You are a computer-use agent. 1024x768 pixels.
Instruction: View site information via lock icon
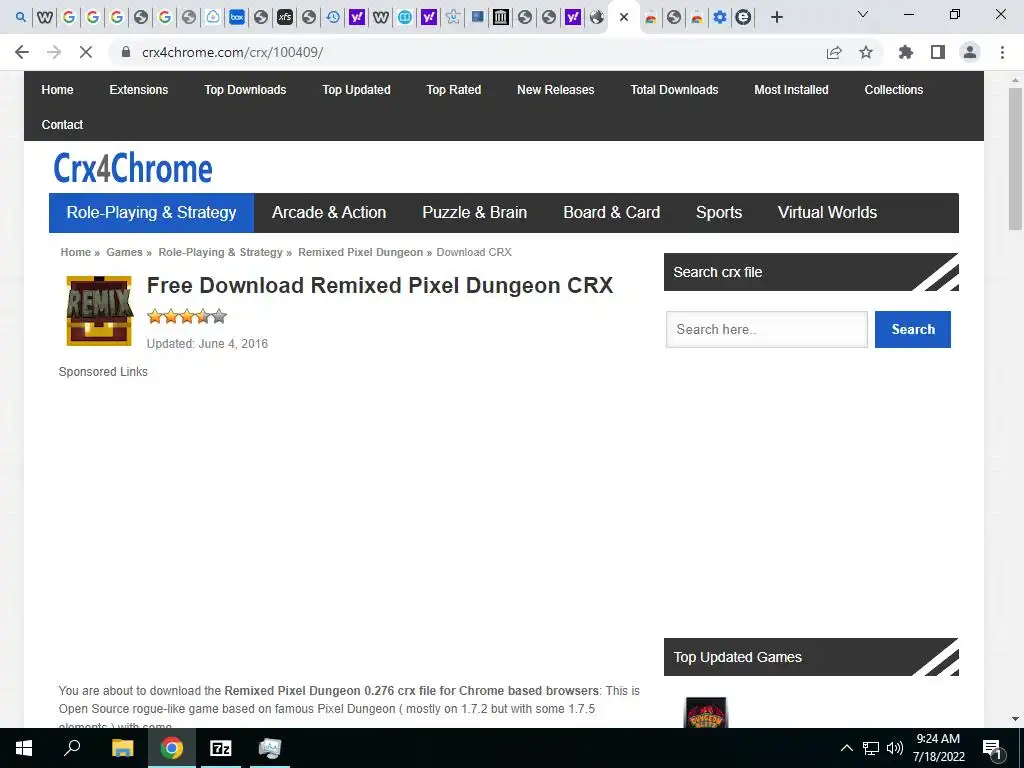(x=126, y=52)
